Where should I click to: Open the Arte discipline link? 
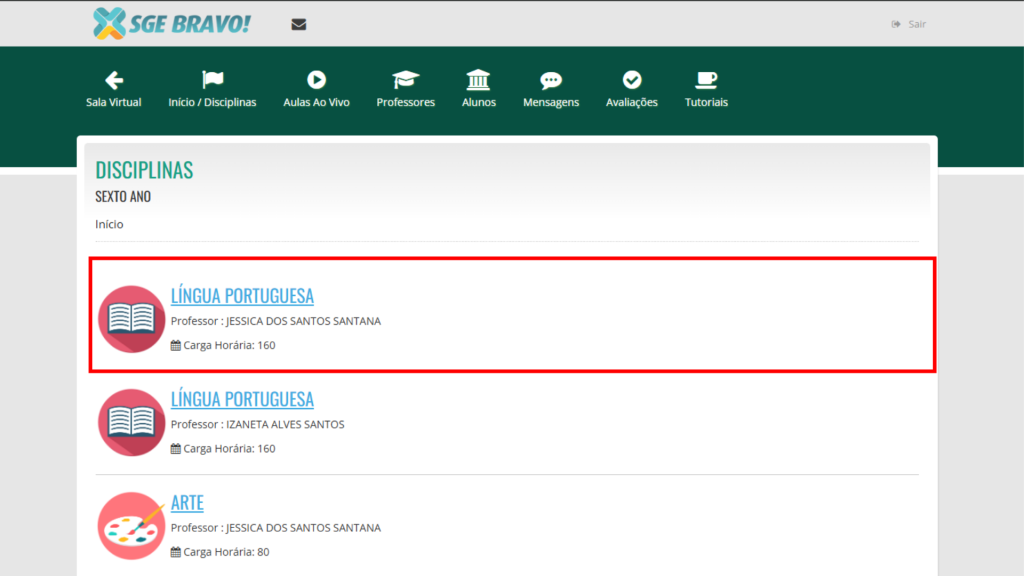tap(187, 502)
